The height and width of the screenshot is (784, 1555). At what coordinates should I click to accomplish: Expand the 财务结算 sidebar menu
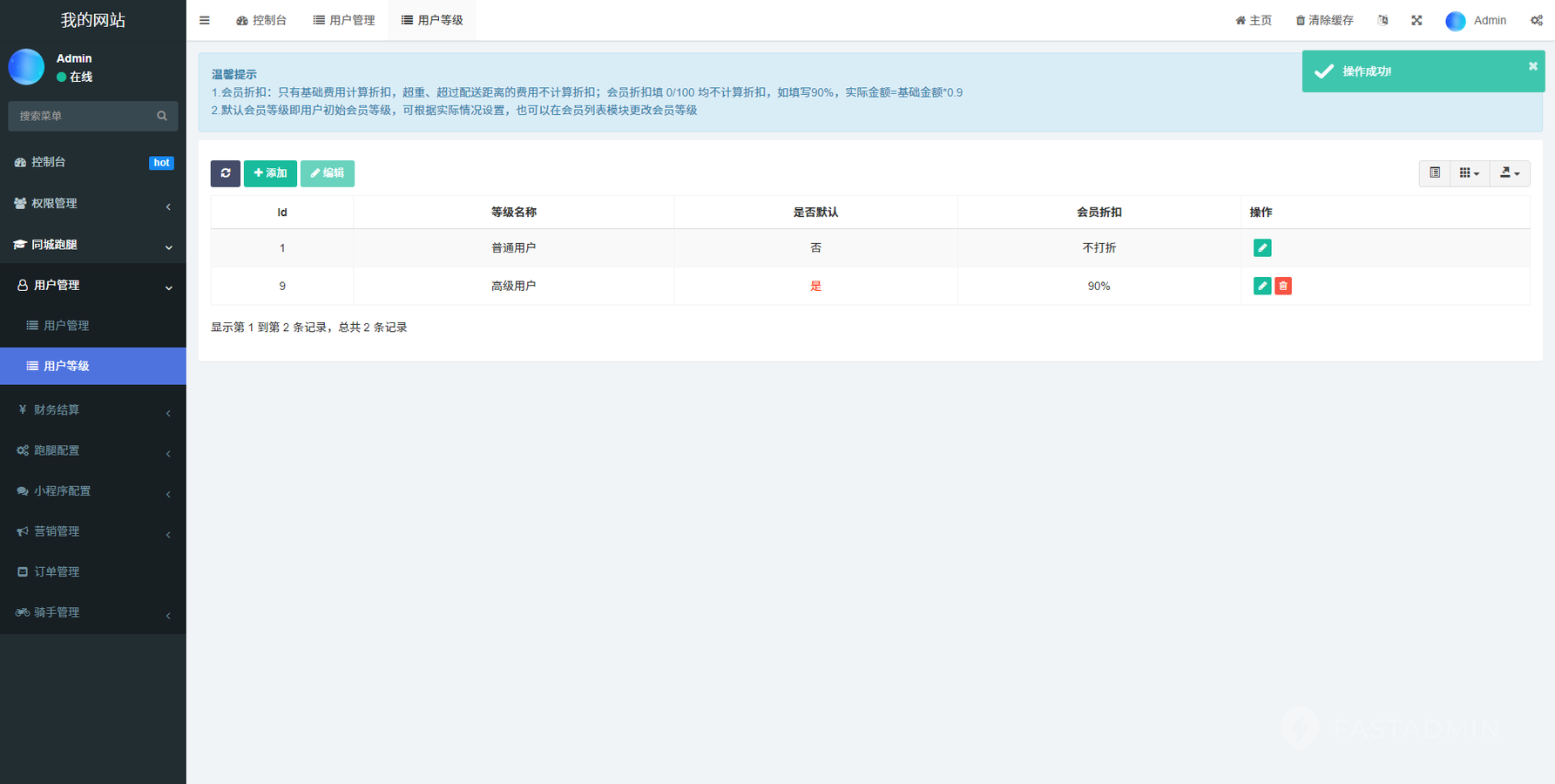(x=92, y=409)
